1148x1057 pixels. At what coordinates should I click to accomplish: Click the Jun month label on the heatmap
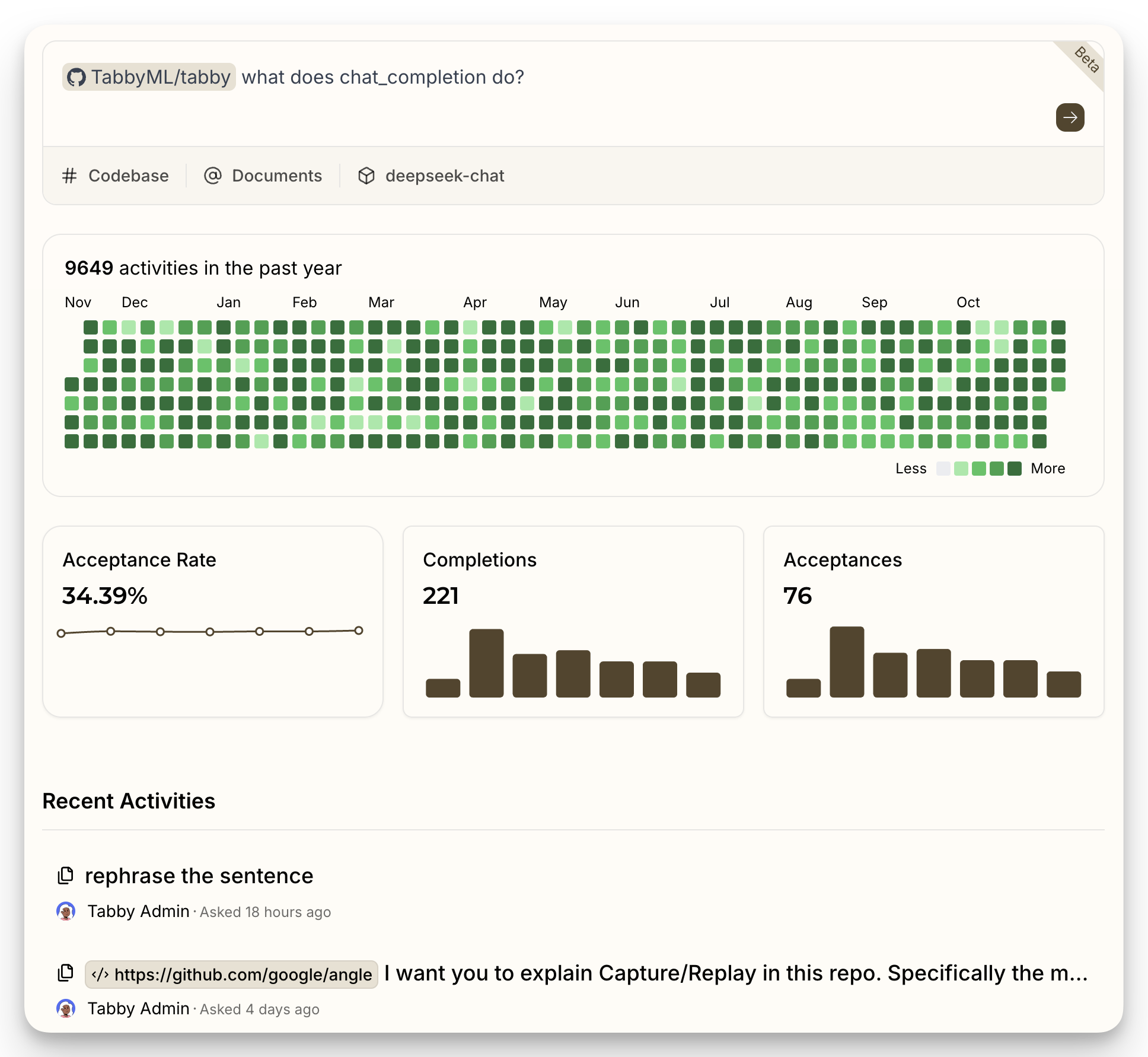[x=627, y=303]
